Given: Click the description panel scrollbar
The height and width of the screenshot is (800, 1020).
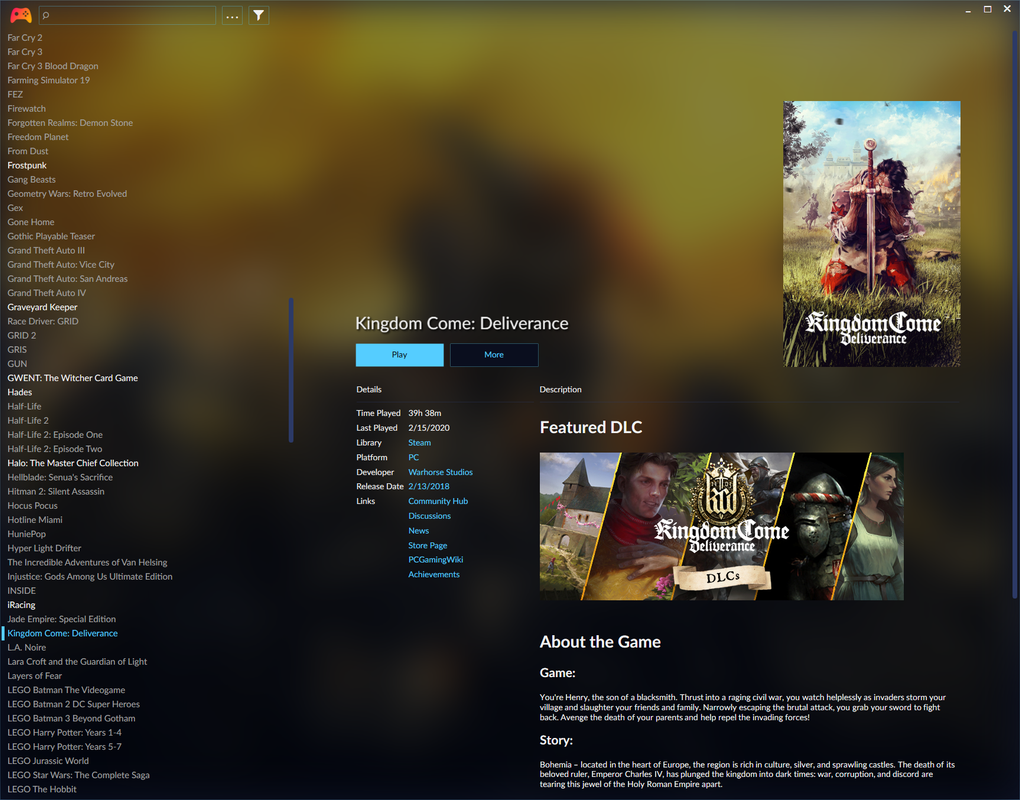Looking at the screenshot, I should pos(1015,313).
